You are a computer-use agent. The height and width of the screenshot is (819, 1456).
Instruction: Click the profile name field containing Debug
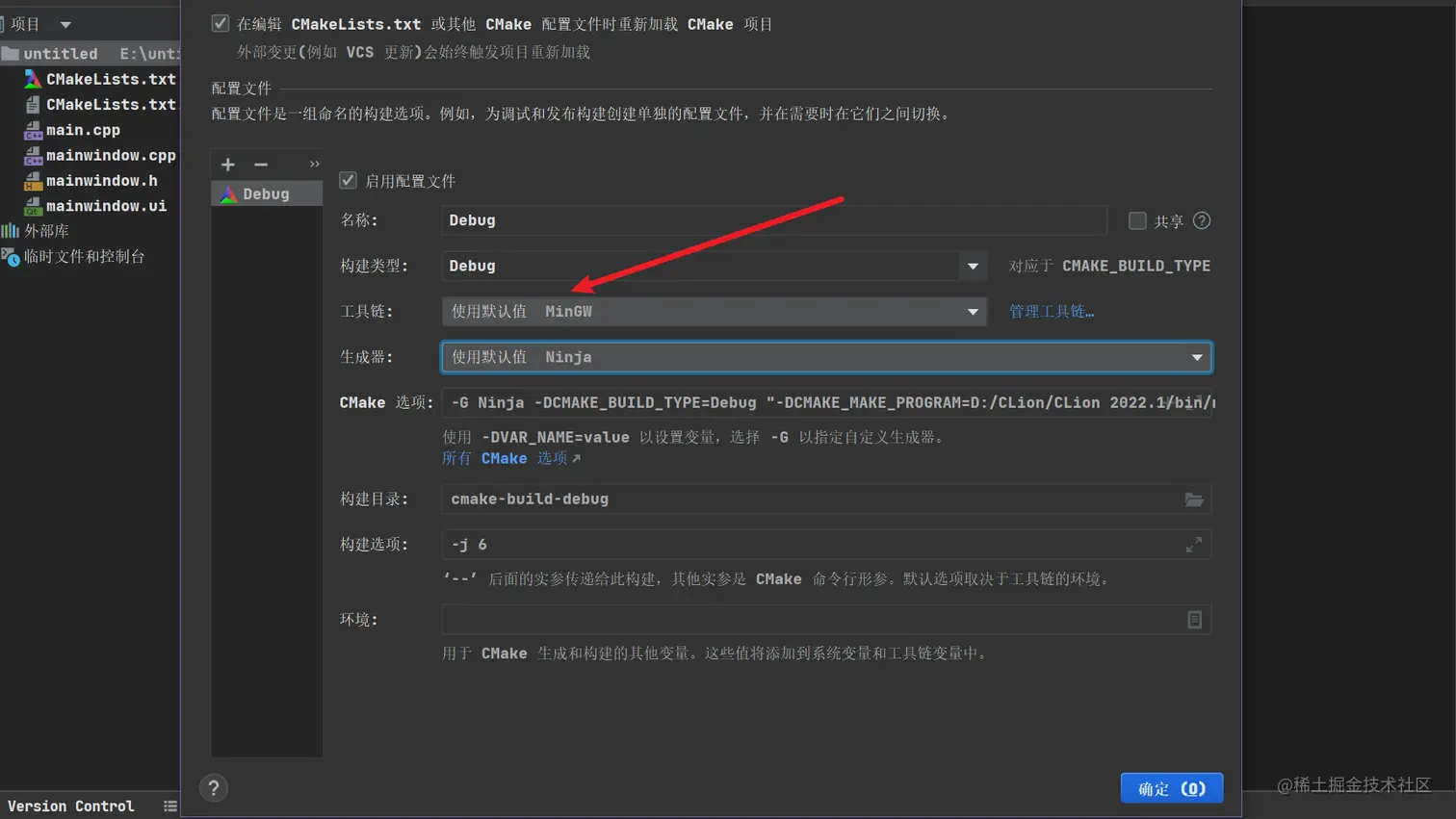coord(774,220)
